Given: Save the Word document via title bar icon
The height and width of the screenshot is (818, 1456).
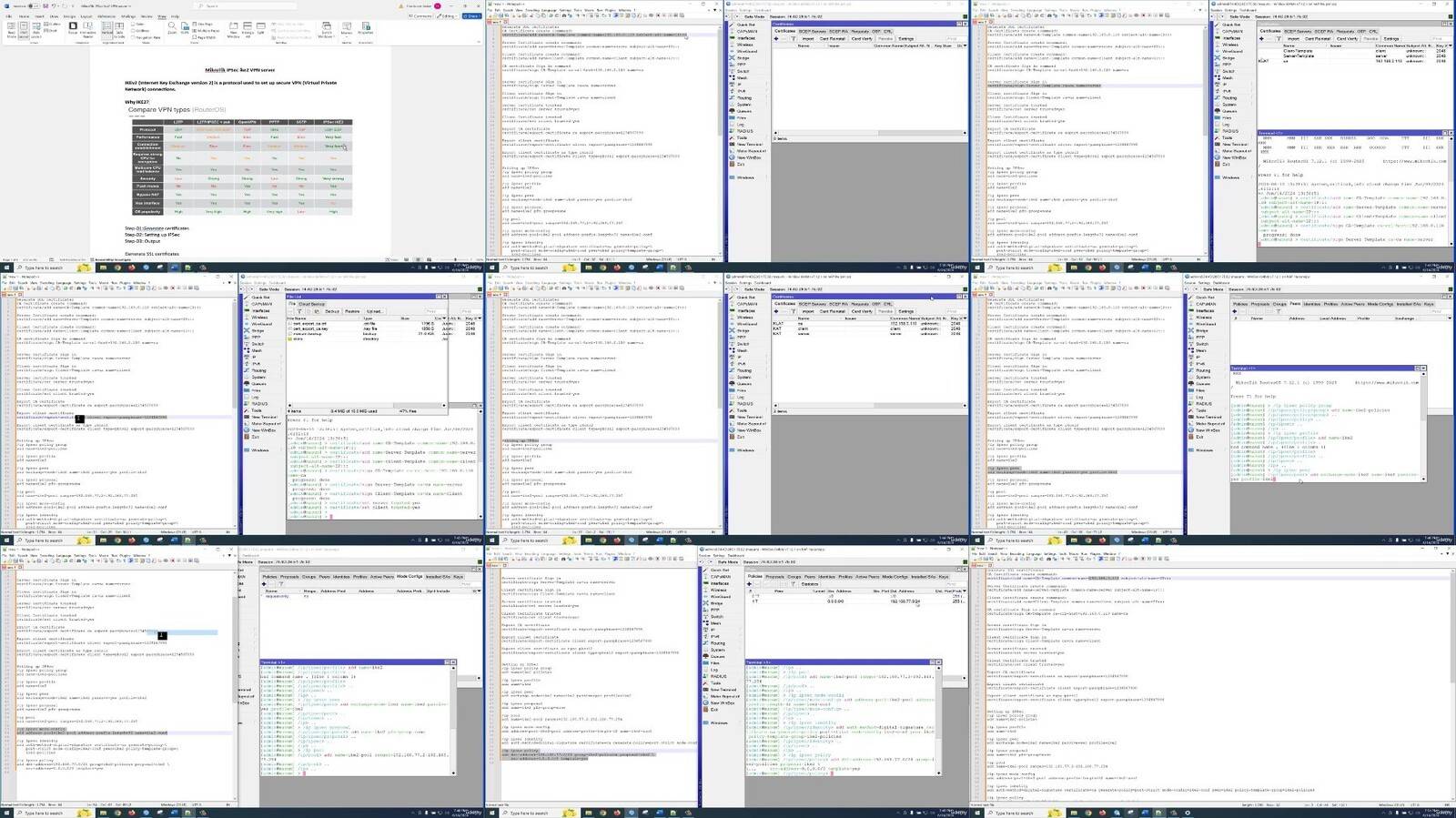Looking at the screenshot, I should (45, 5).
